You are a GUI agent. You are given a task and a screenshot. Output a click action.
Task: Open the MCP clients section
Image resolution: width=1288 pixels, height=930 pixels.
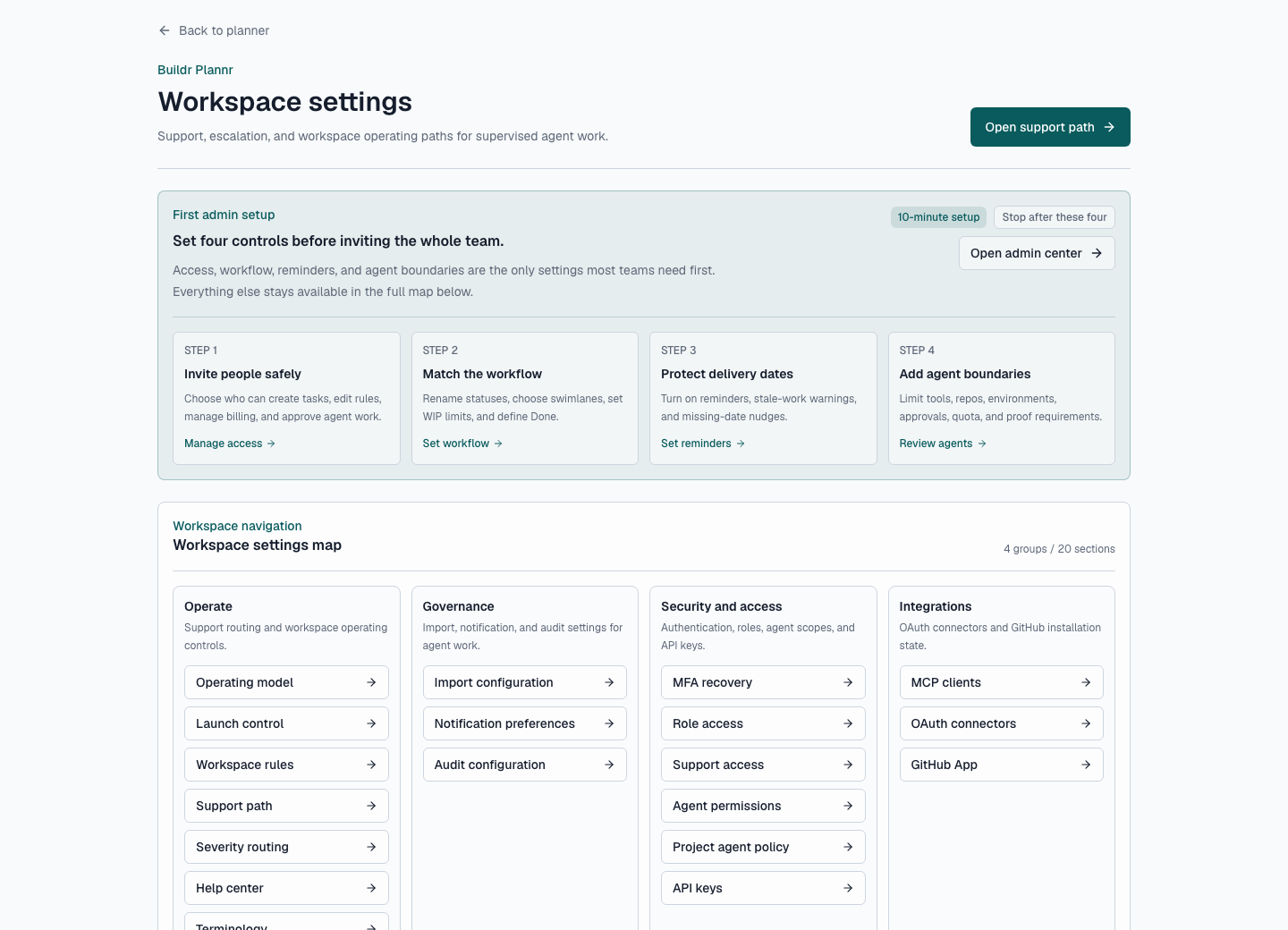click(x=1002, y=682)
